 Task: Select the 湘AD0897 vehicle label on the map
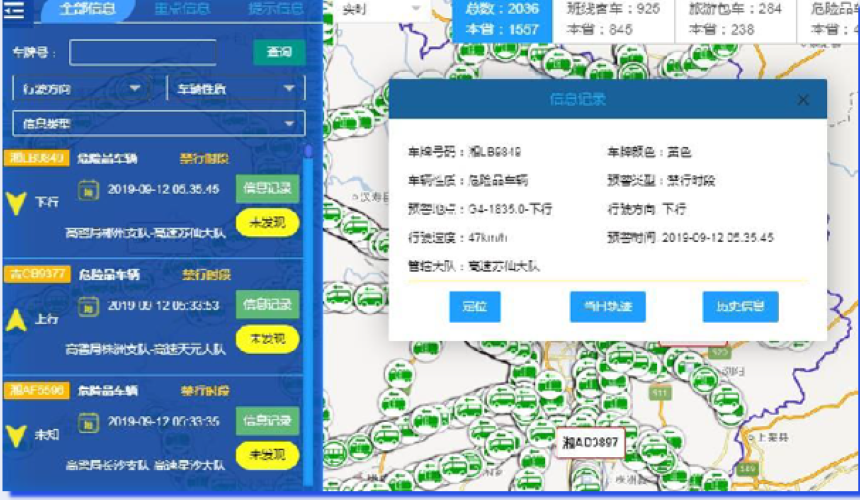pyautogui.click(x=590, y=442)
